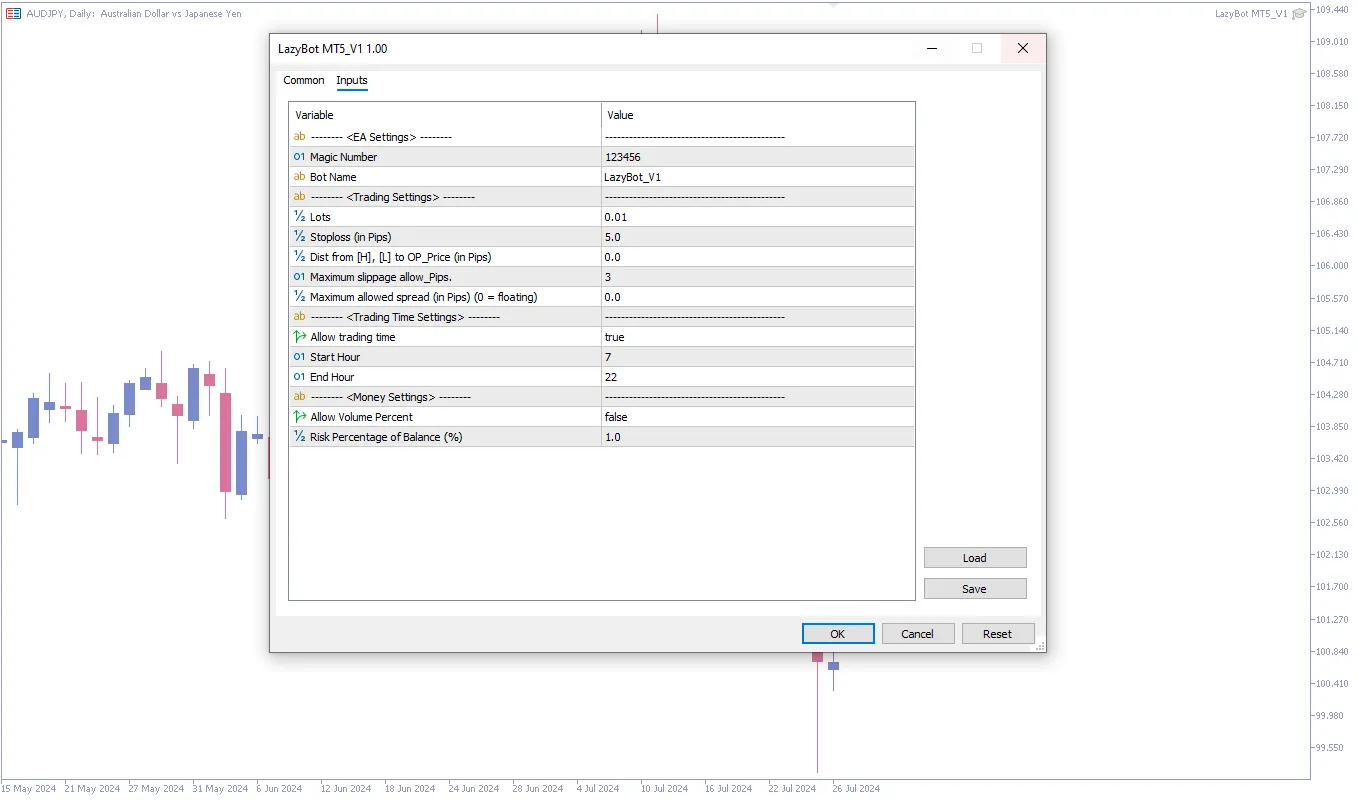Image resolution: width=1358 pixels, height=800 pixels.
Task: Save the current inputs to file
Action: (x=975, y=589)
